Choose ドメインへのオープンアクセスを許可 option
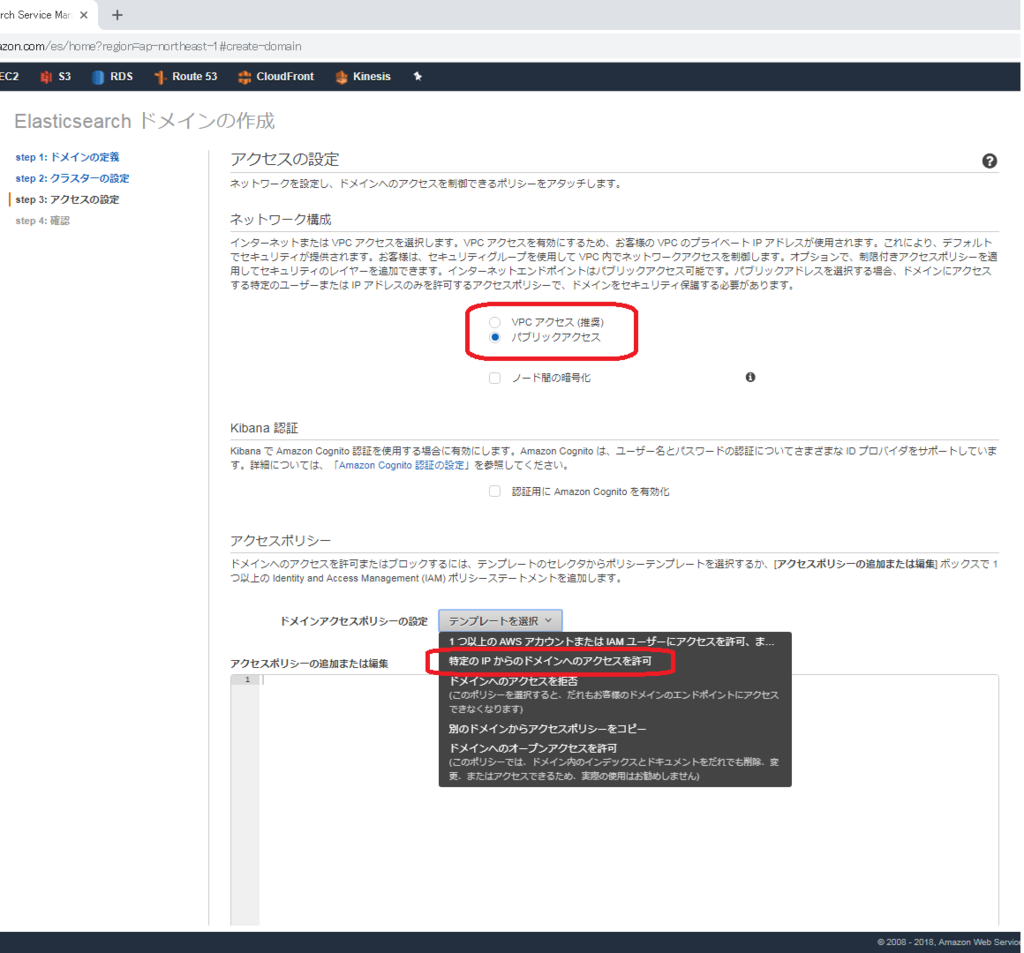The image size is (1024, 953). tap(614, 762)
